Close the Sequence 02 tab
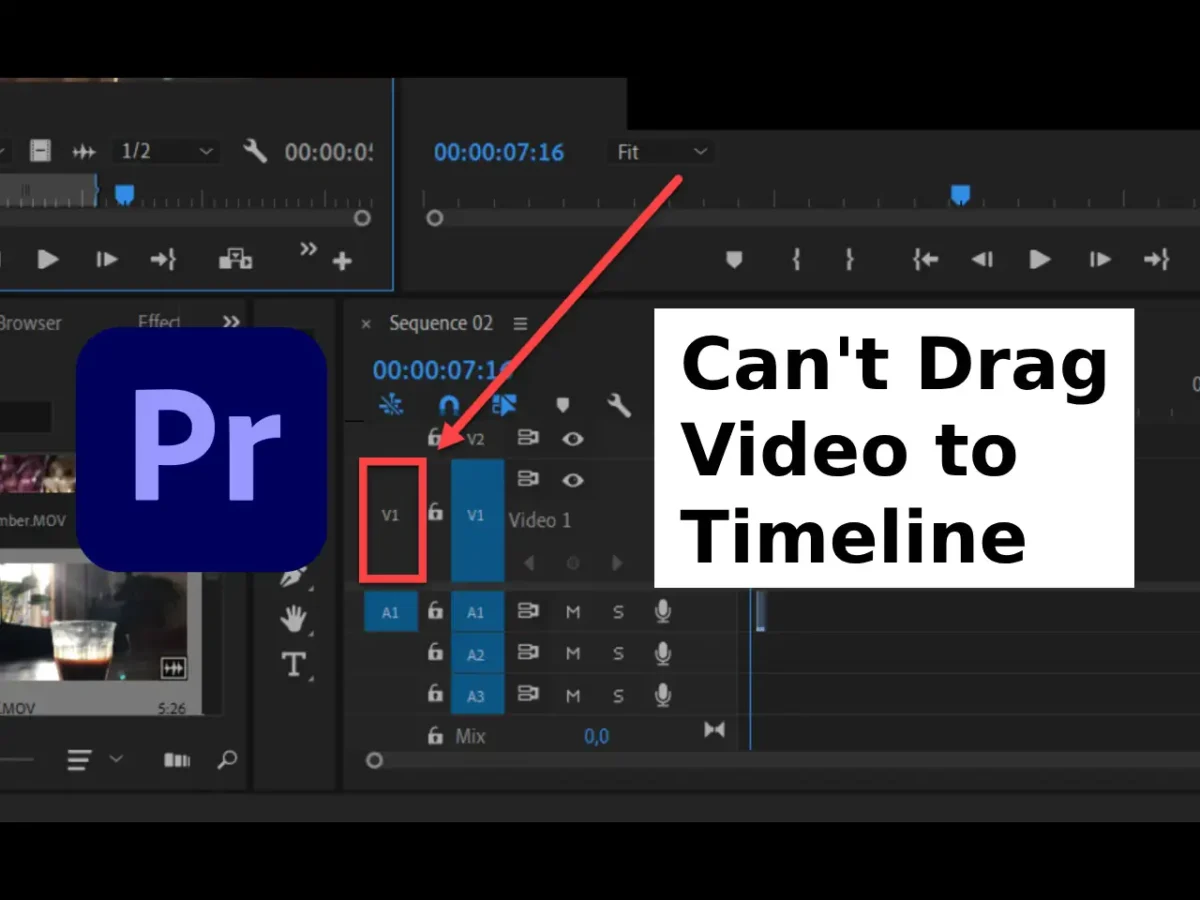This screenshot has height=900, width=1200. click(x=366, y=324)
